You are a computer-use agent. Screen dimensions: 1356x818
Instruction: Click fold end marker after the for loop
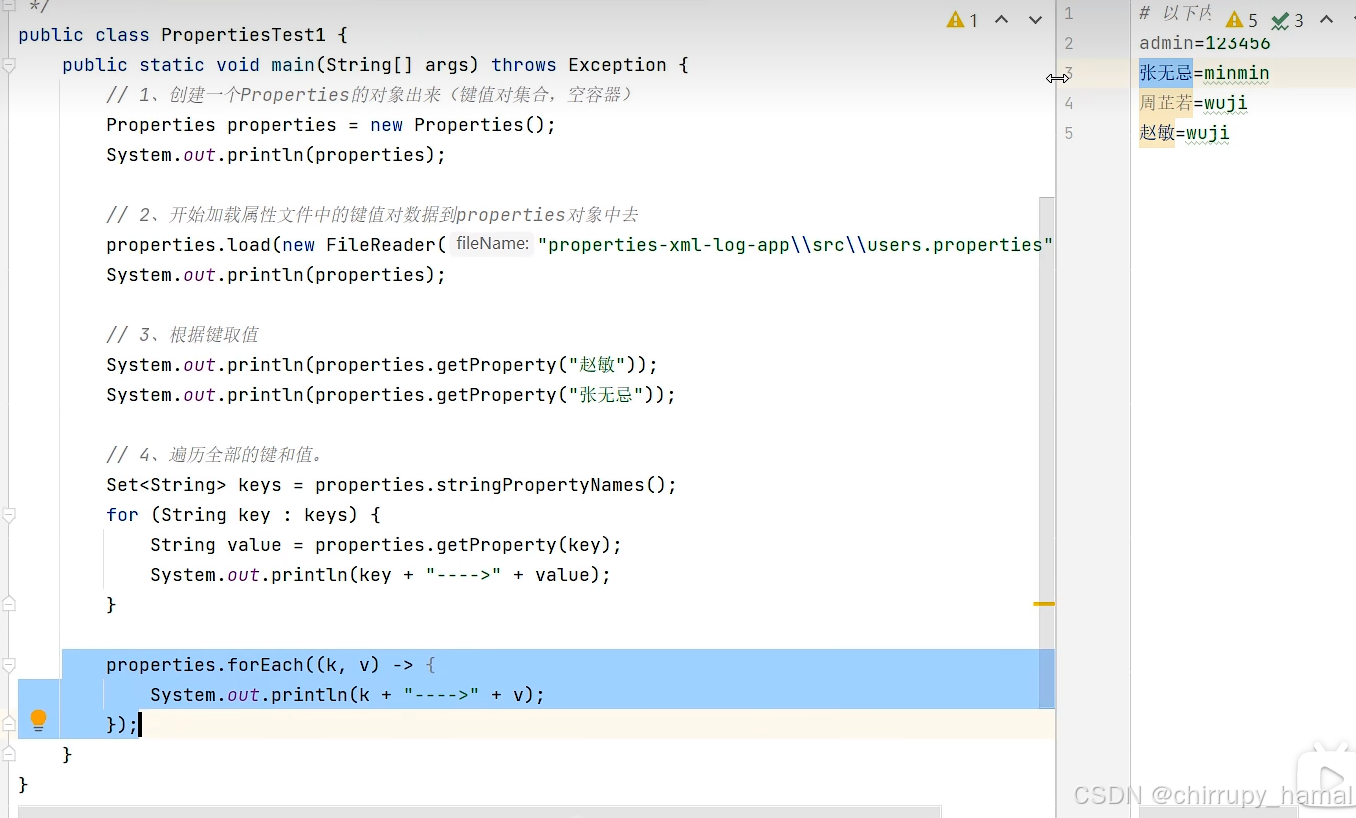(9, 604)
